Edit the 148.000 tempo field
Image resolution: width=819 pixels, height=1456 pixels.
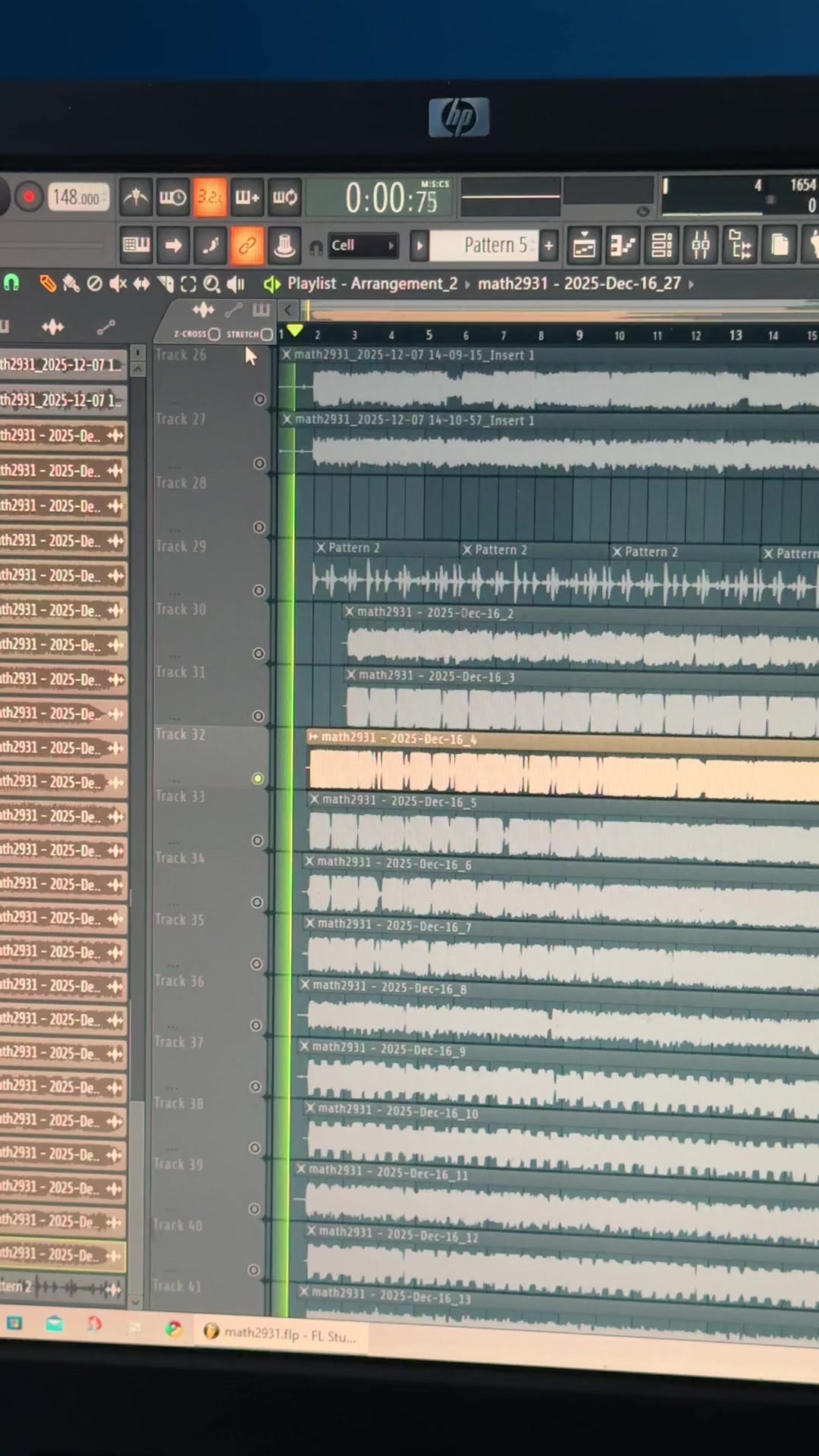79,198
